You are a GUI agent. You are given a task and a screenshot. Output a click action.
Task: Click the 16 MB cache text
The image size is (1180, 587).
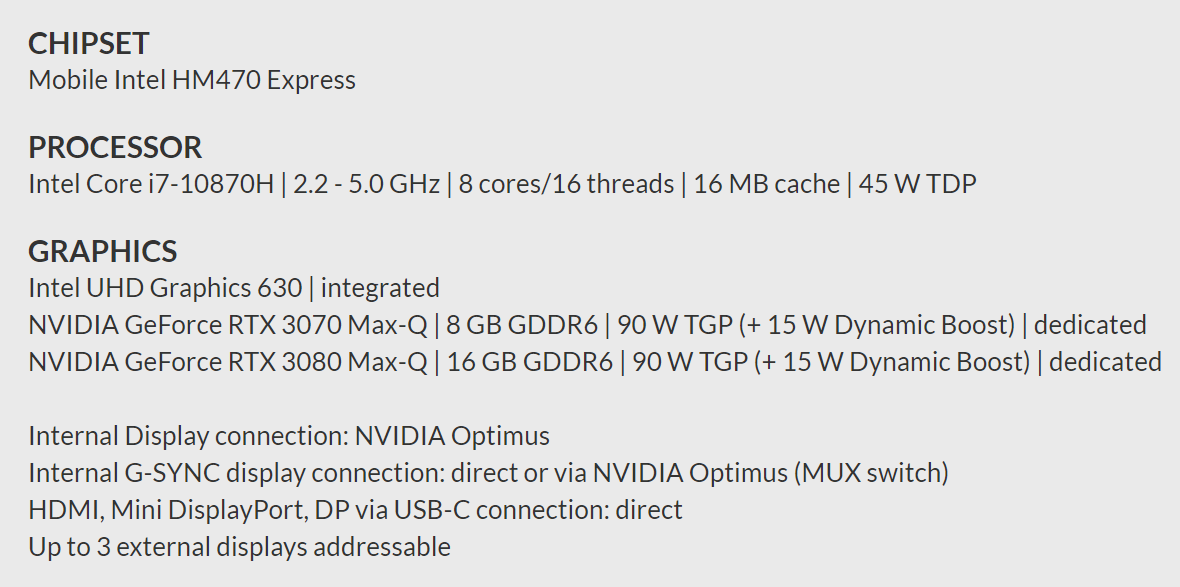click(x=766, y=184)
